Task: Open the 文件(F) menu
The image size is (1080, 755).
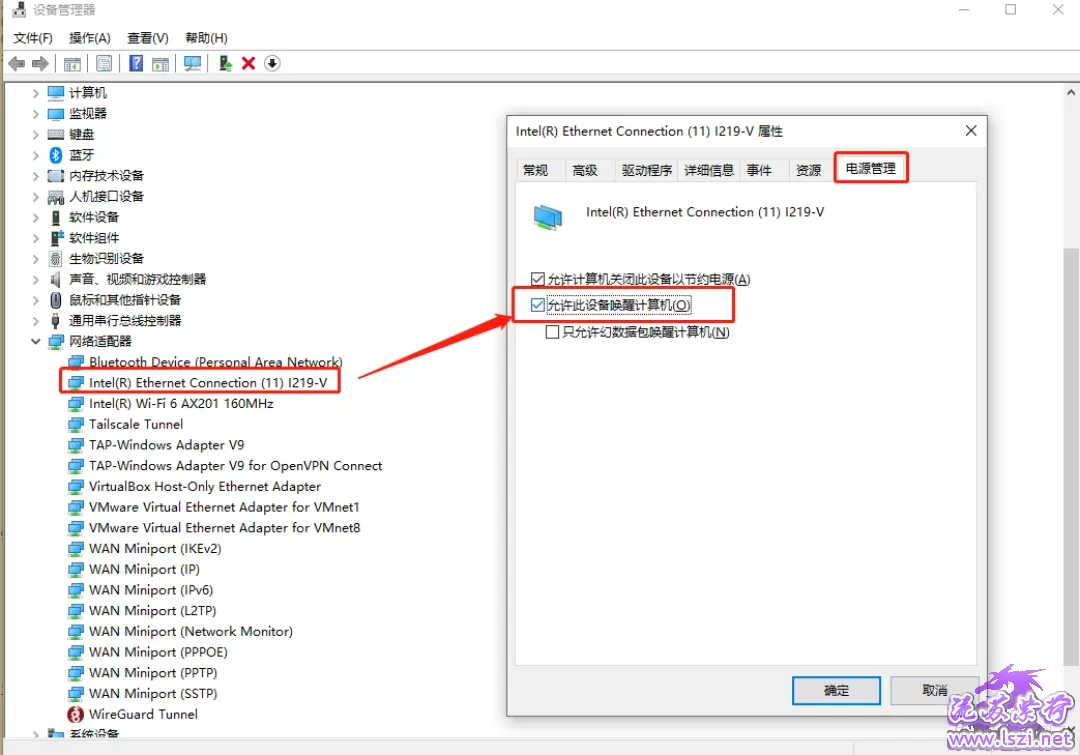Action: (x=33, y=38)
